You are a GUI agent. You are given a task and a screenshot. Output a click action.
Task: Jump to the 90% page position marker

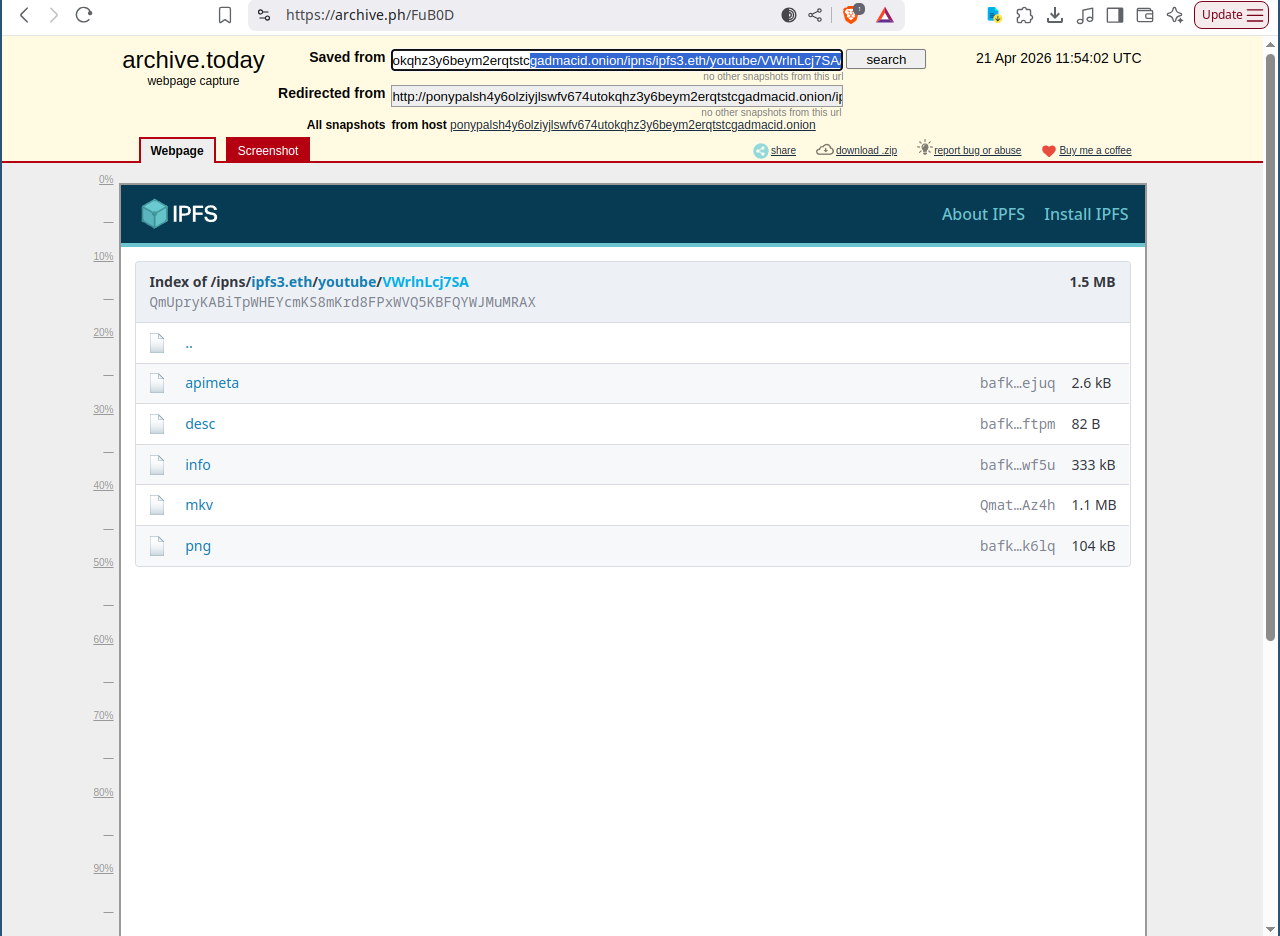pyautogui.click(x=103, y=868)
